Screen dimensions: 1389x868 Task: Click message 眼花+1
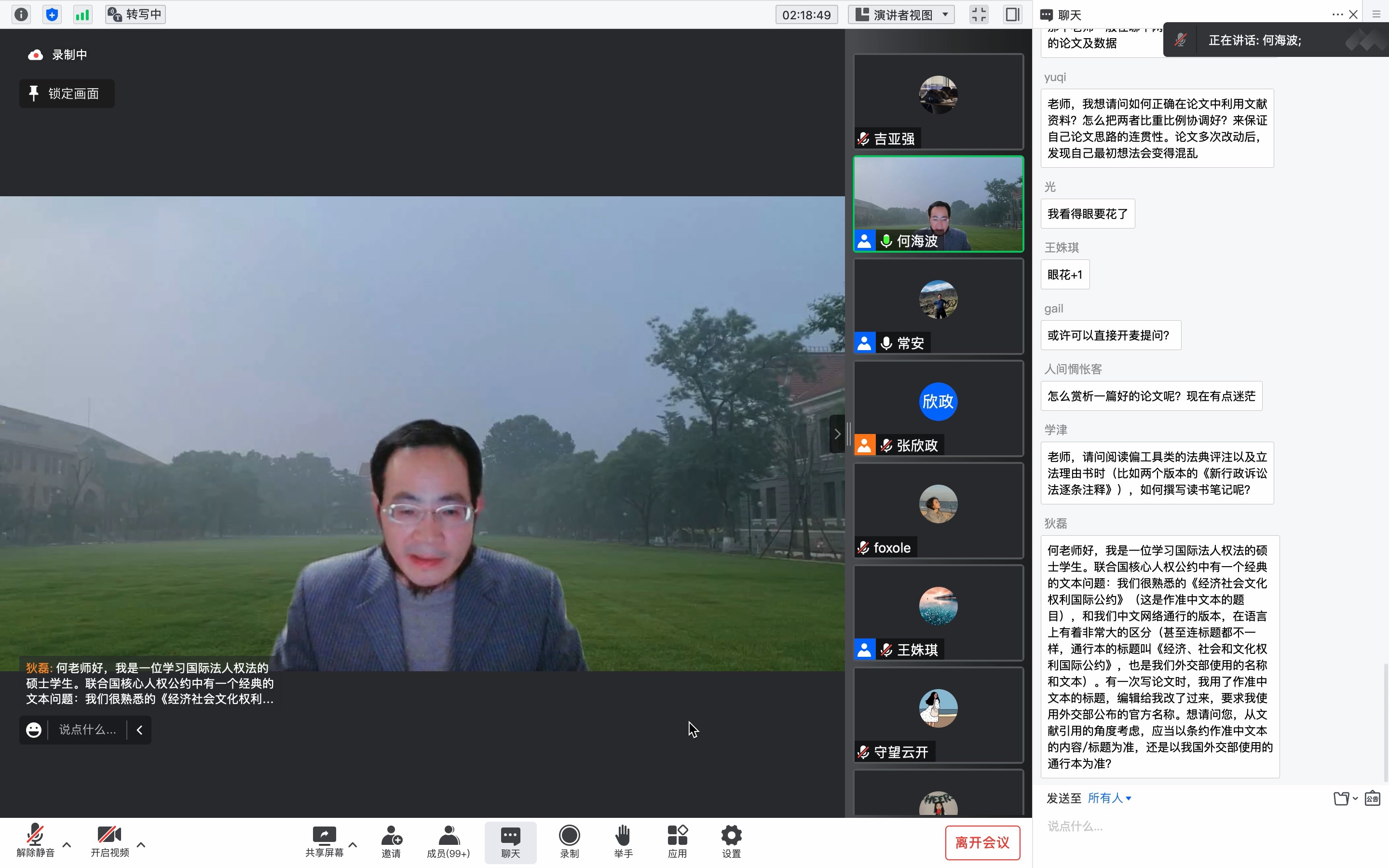click(1065, 274)
